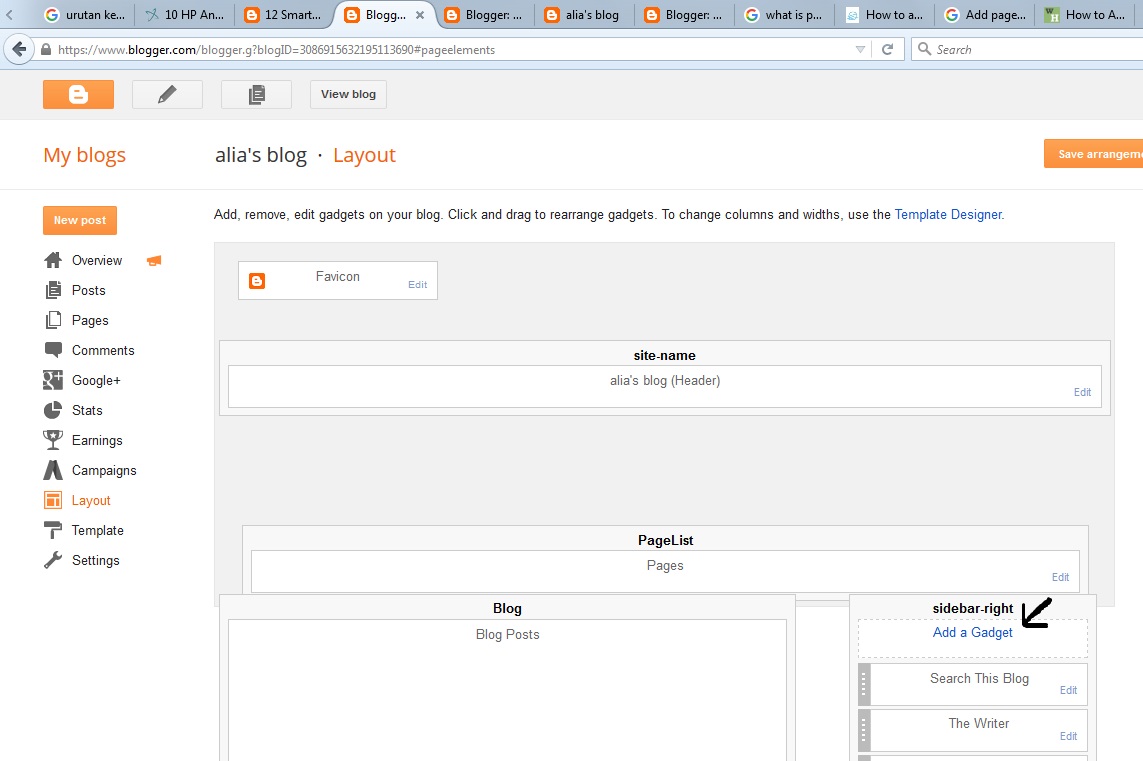
Task: Switch to the 'How to A...' wikiHow tab
Action: pyautogui.click(x=1085, y=15)
